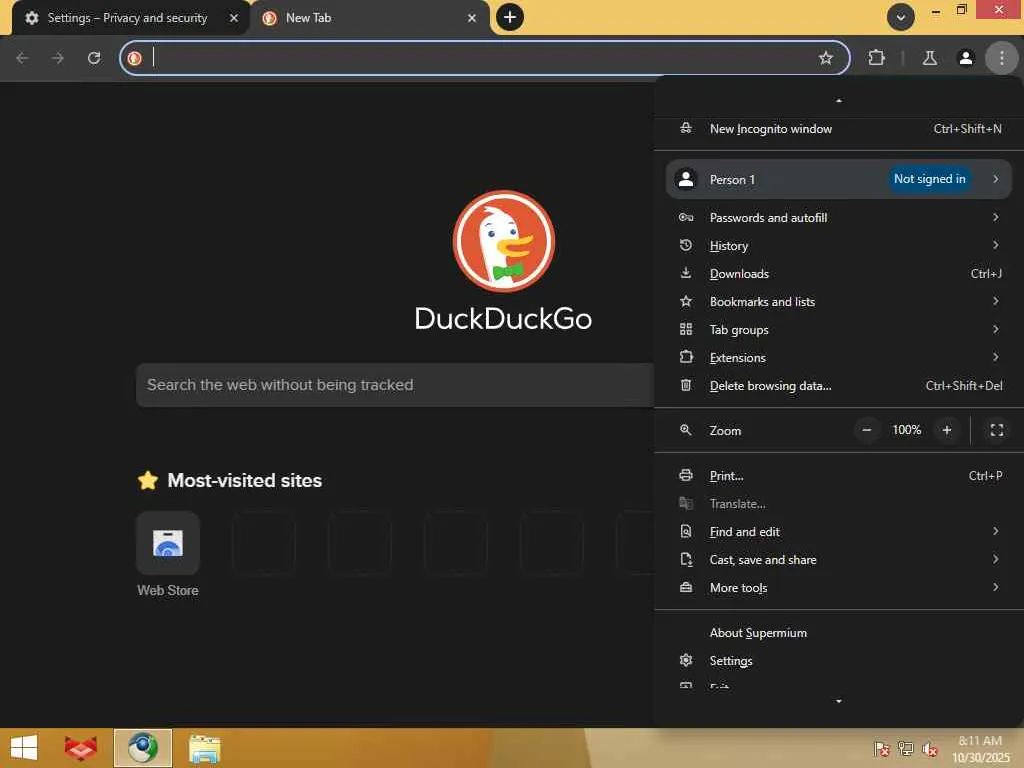This screenshot has width=1024, height=768.
Task: Open the tab search dropdown arrow
Action: [x=901, y=18]
